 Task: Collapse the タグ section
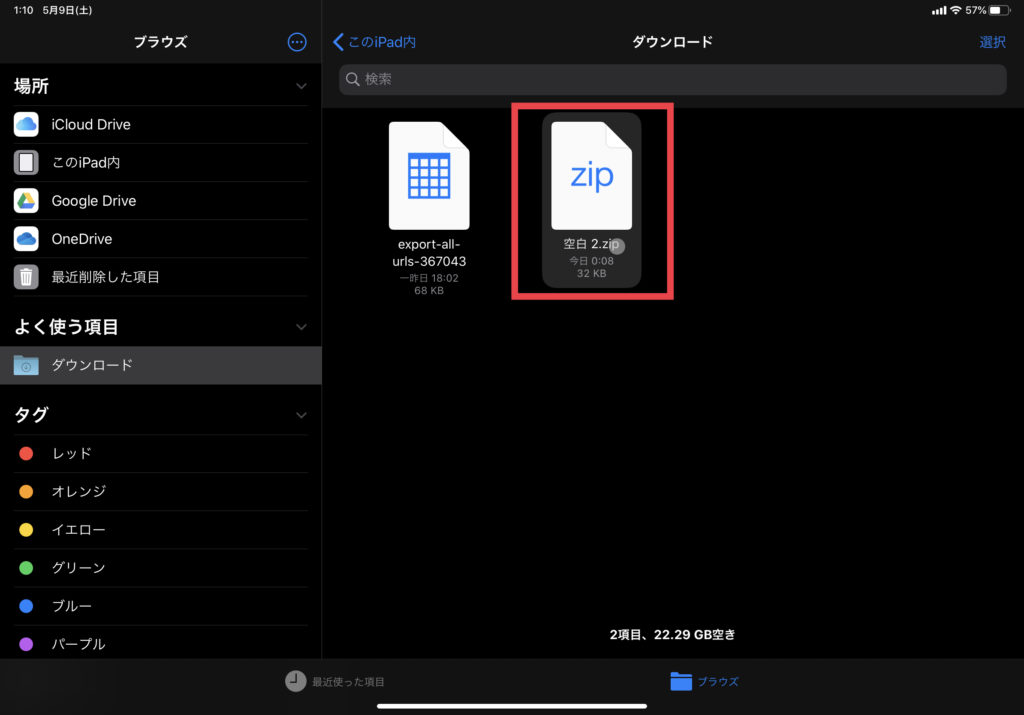[x=301, y=415]
